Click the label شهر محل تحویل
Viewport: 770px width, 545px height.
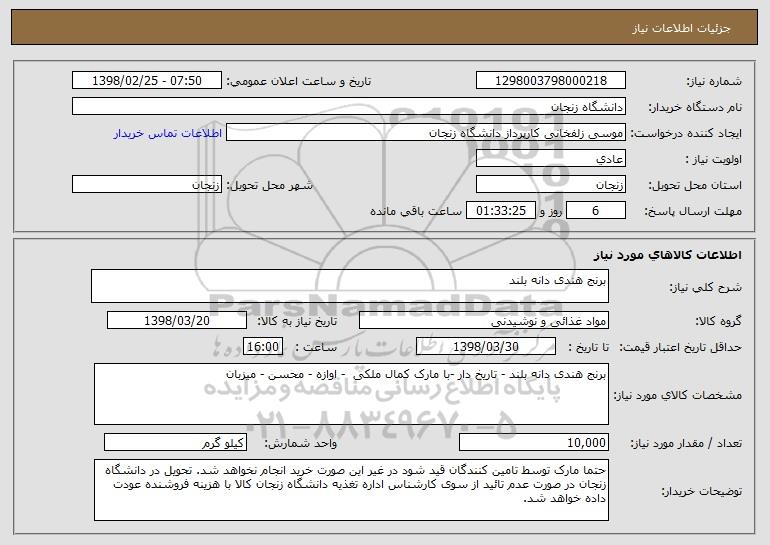tap(269, 186)
